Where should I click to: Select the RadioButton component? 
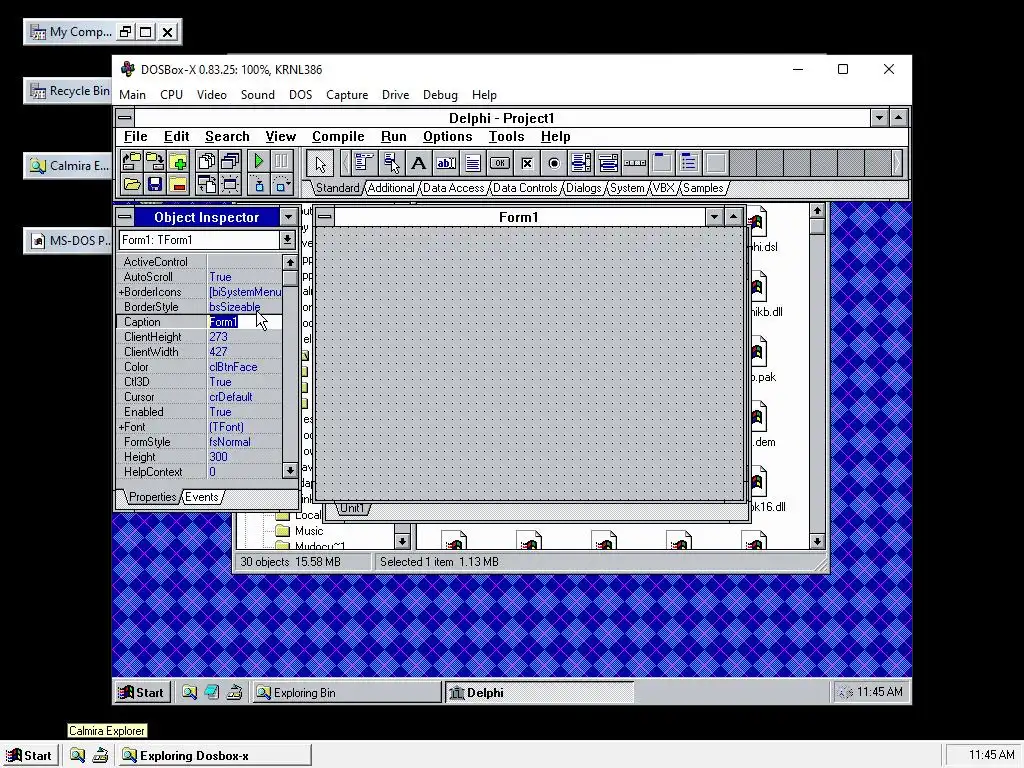tap(554, 163)
